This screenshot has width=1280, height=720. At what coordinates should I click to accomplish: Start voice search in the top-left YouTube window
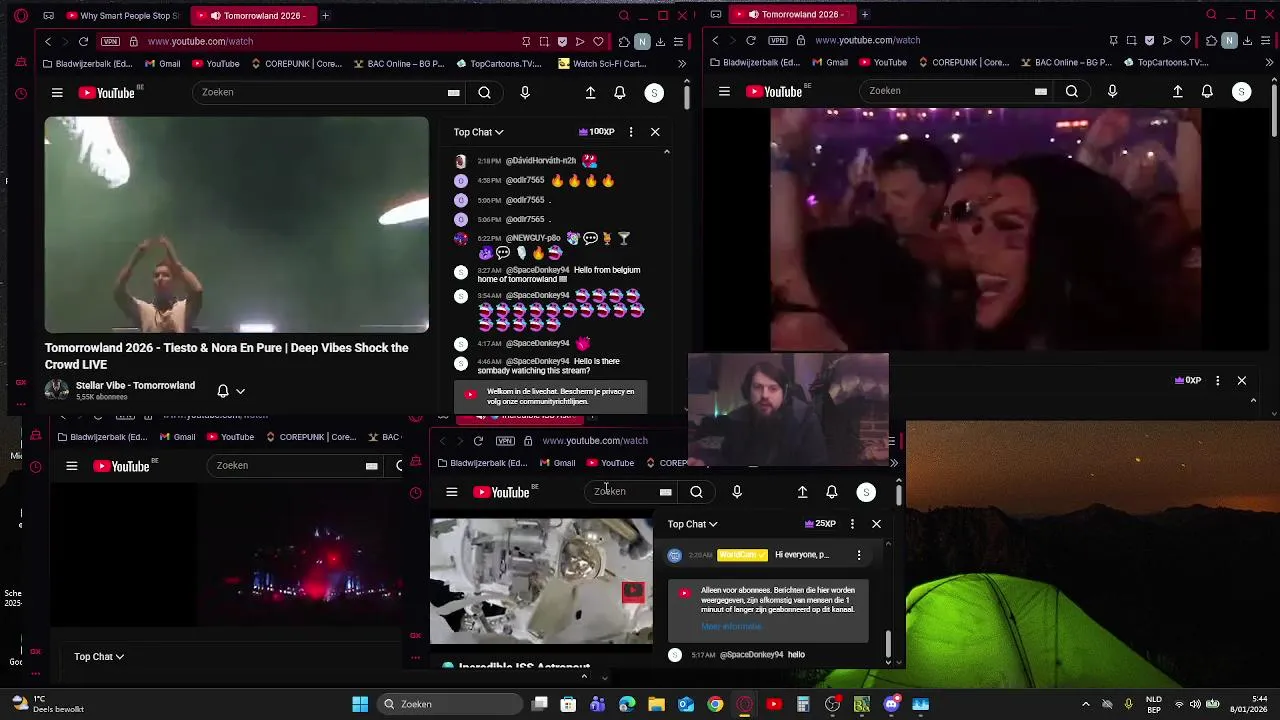525,93
